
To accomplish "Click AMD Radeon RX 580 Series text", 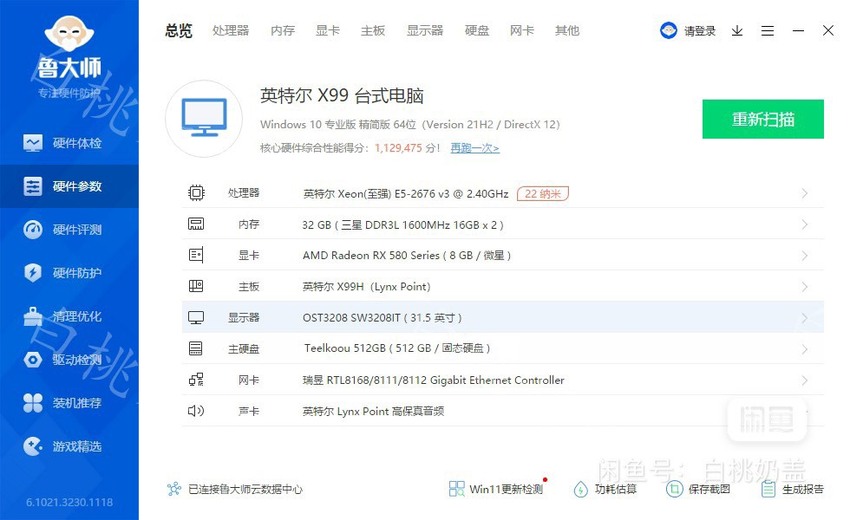I will coord(407,255).
